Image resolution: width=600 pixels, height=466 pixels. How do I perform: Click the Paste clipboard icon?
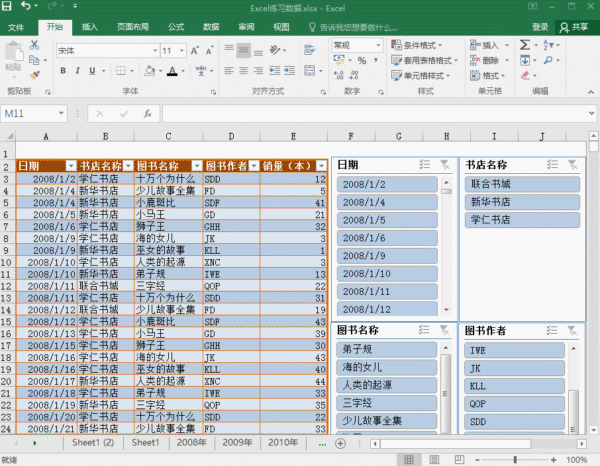pos(14,52)
